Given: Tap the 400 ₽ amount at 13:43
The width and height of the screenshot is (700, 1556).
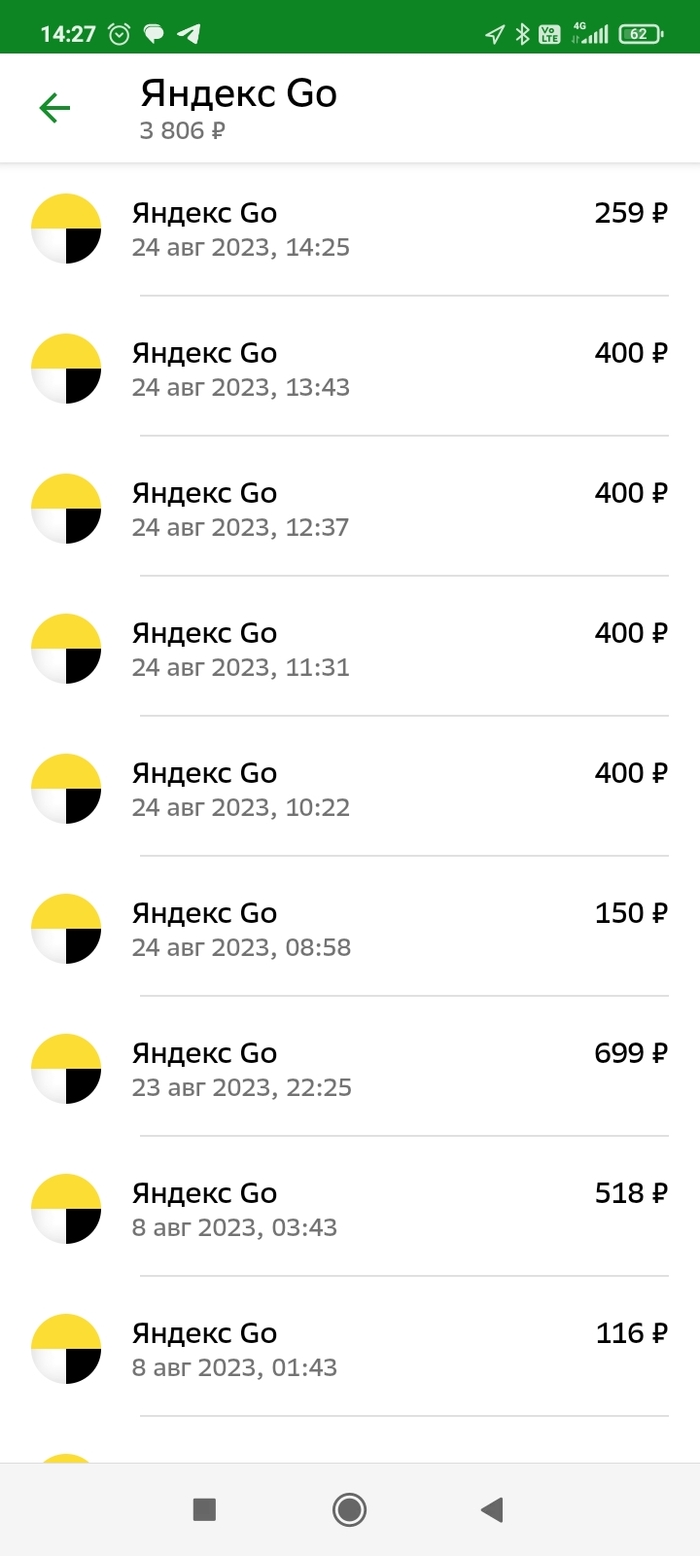Looking at the screenshot, I should [631, 353].
